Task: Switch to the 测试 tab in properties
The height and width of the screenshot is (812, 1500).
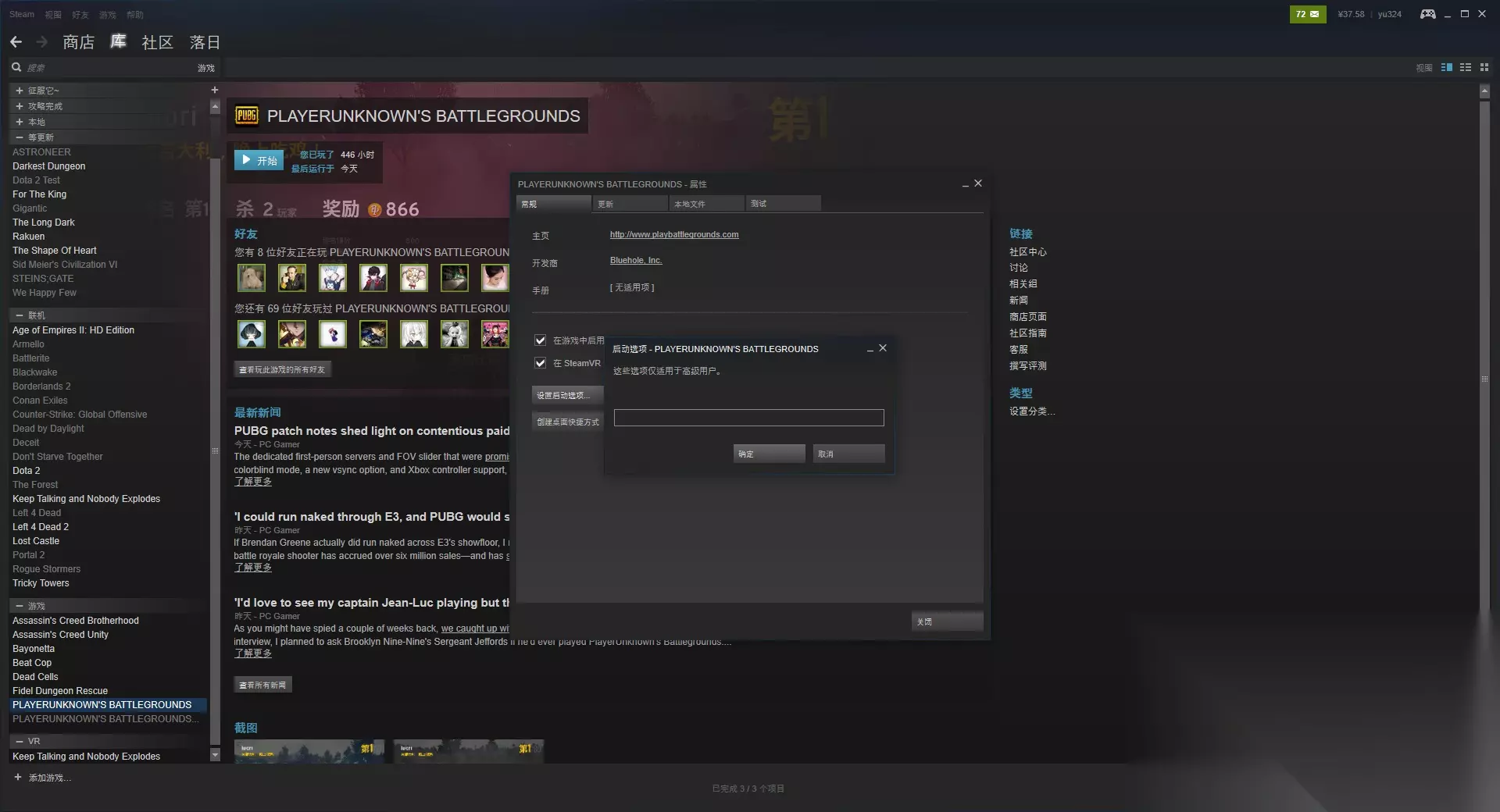Action: (783, 204)
